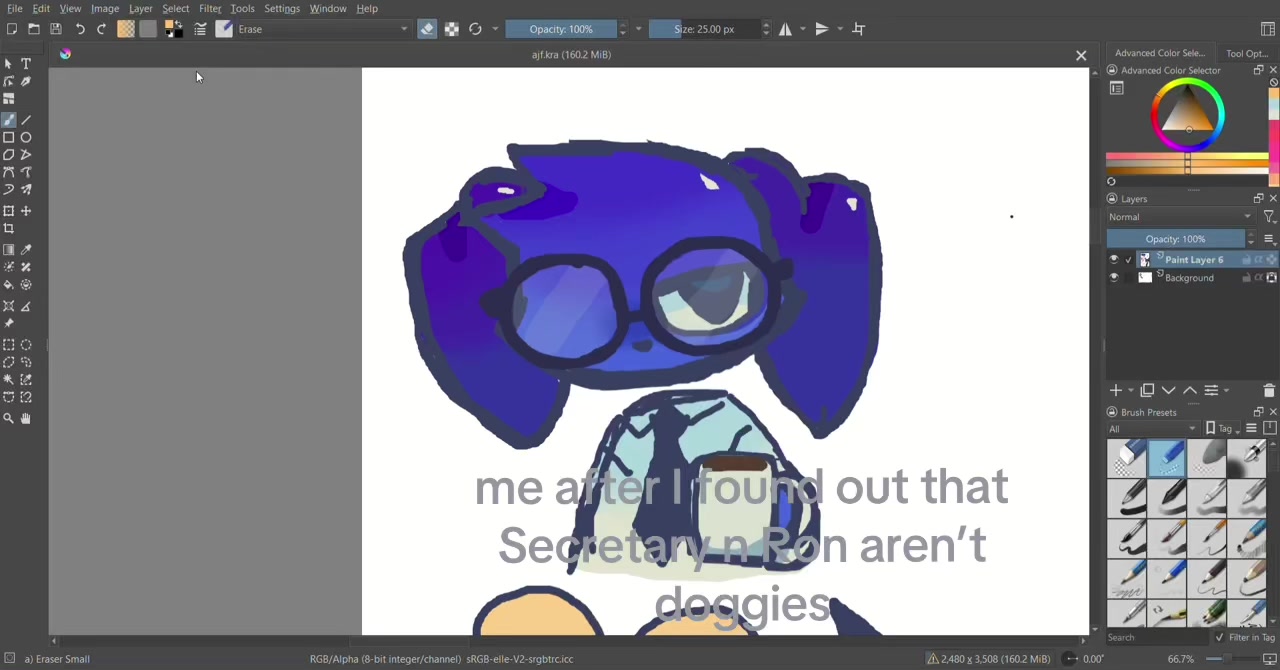The height and width of the screenshot is (670, 1280).
Task: Delete layer with trash icon
Action: (x=1269, y=390)
